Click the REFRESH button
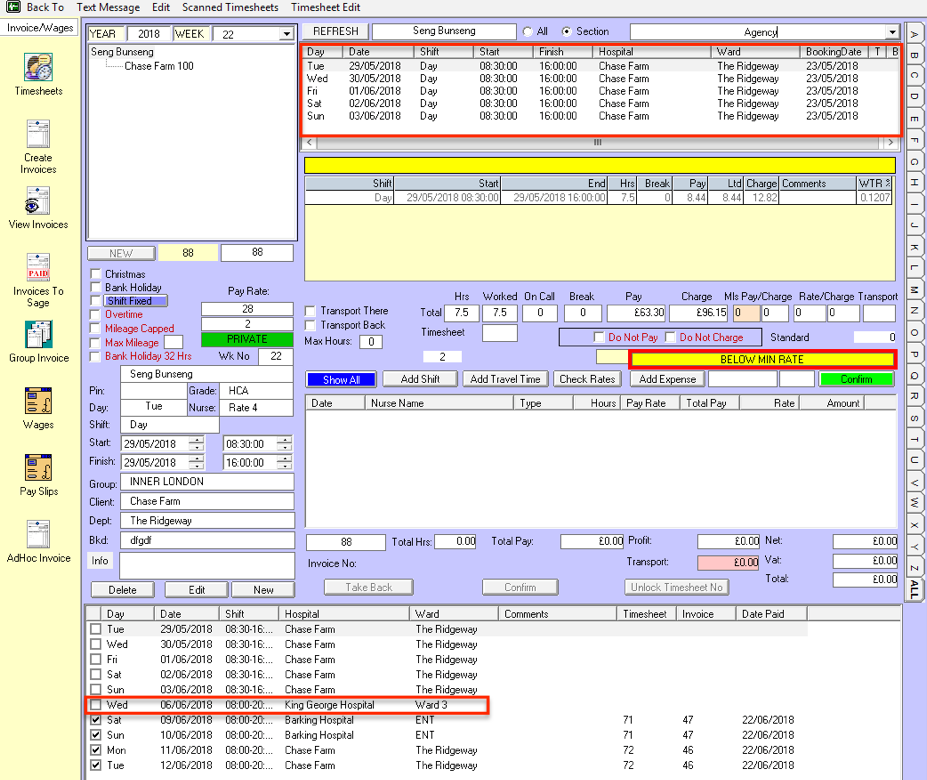927x780 pixels. point(335,32)
